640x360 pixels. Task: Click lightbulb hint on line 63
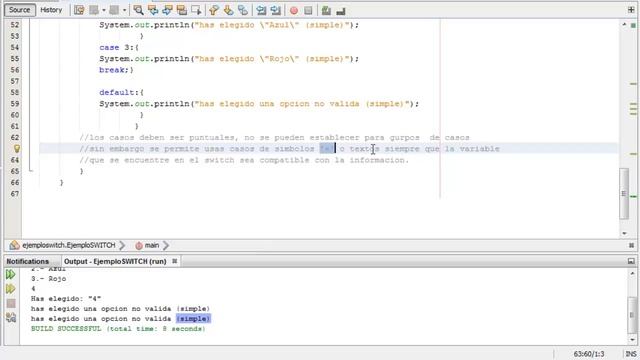(x=16, y=149)
